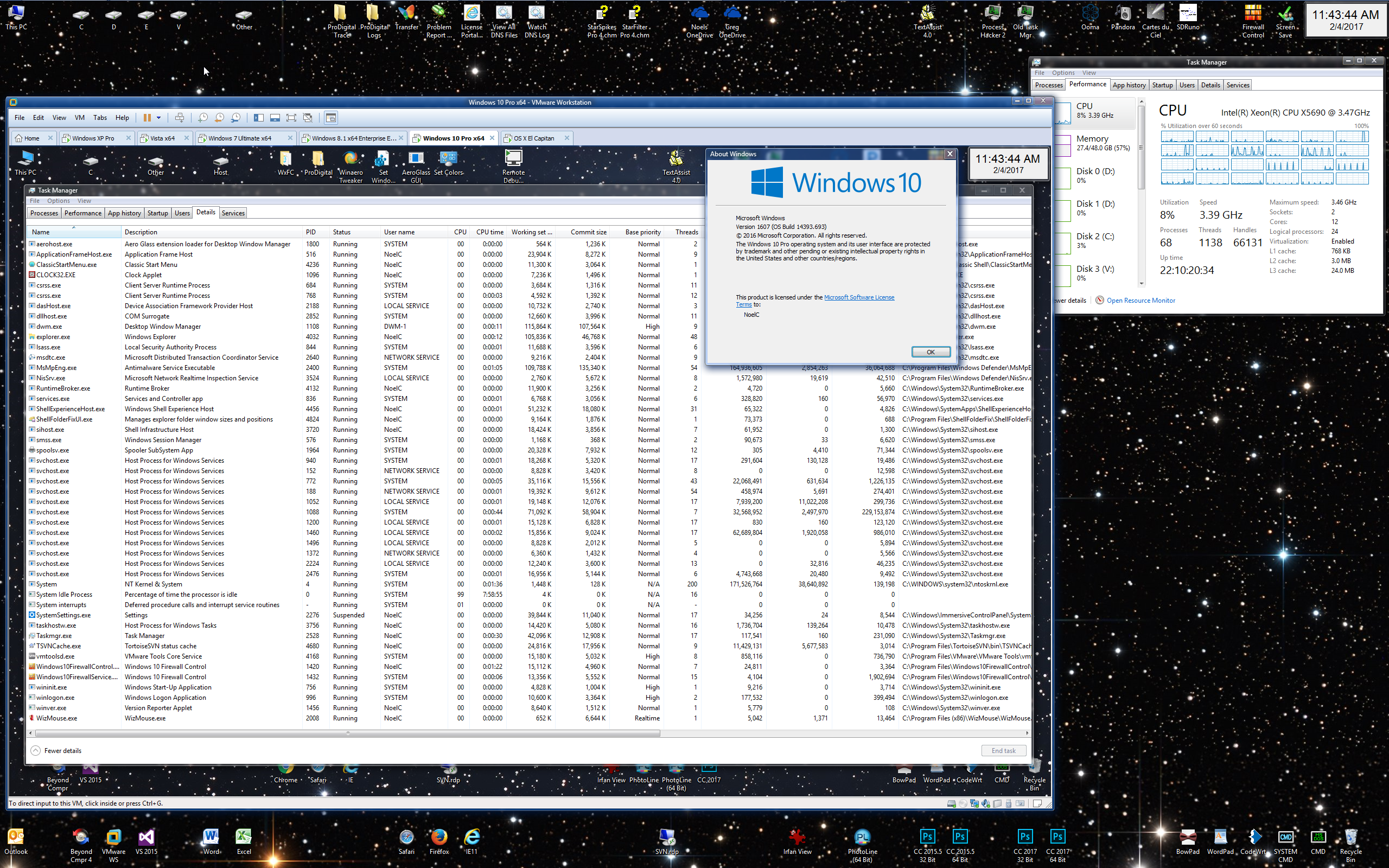This screenshot has height=868, width=1389.
Task: Click Open Resource Monitor link
Action: 1140,300
